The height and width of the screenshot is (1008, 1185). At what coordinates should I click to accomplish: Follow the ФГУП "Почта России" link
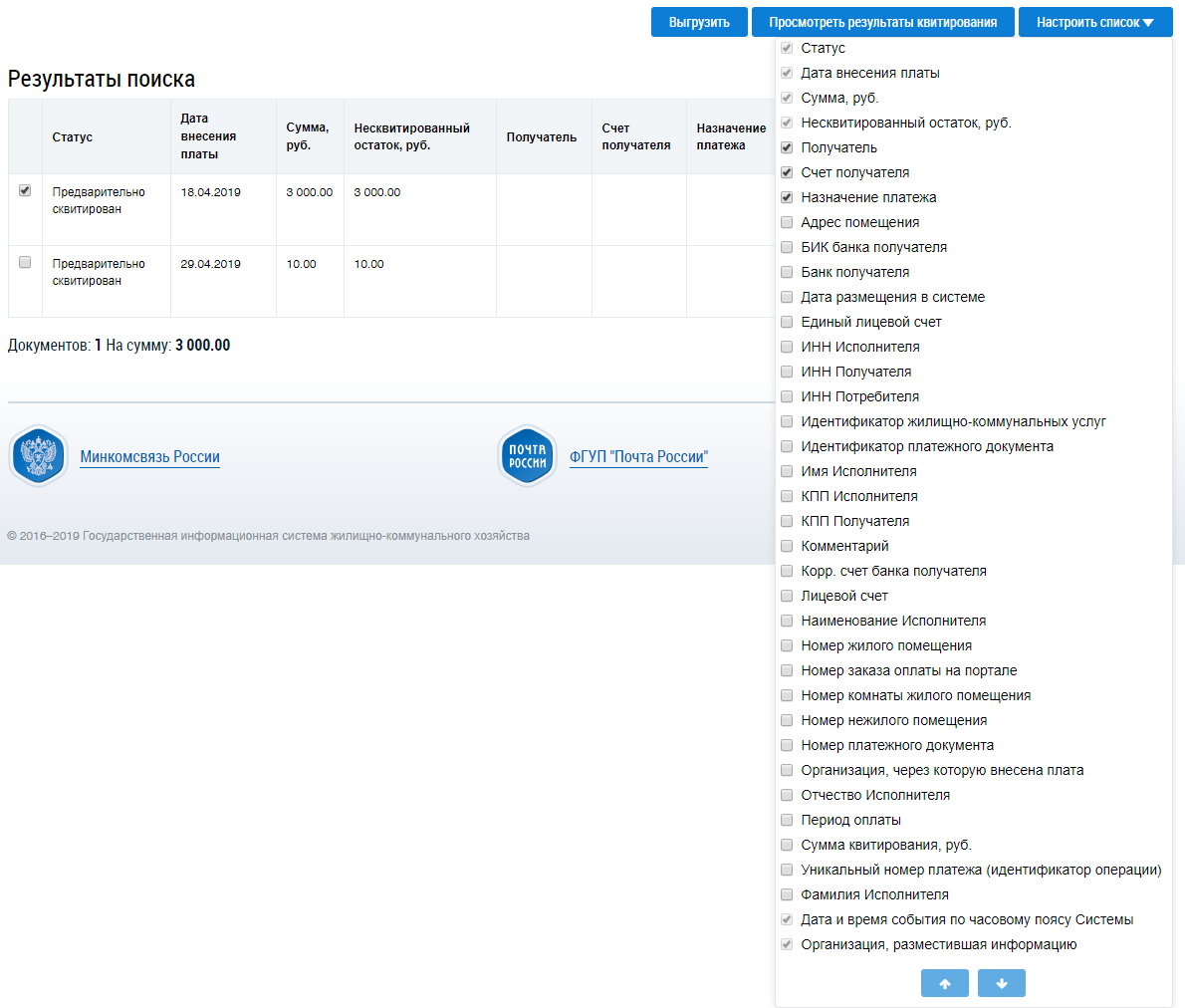pyautogui.click(x=638, y=457)
